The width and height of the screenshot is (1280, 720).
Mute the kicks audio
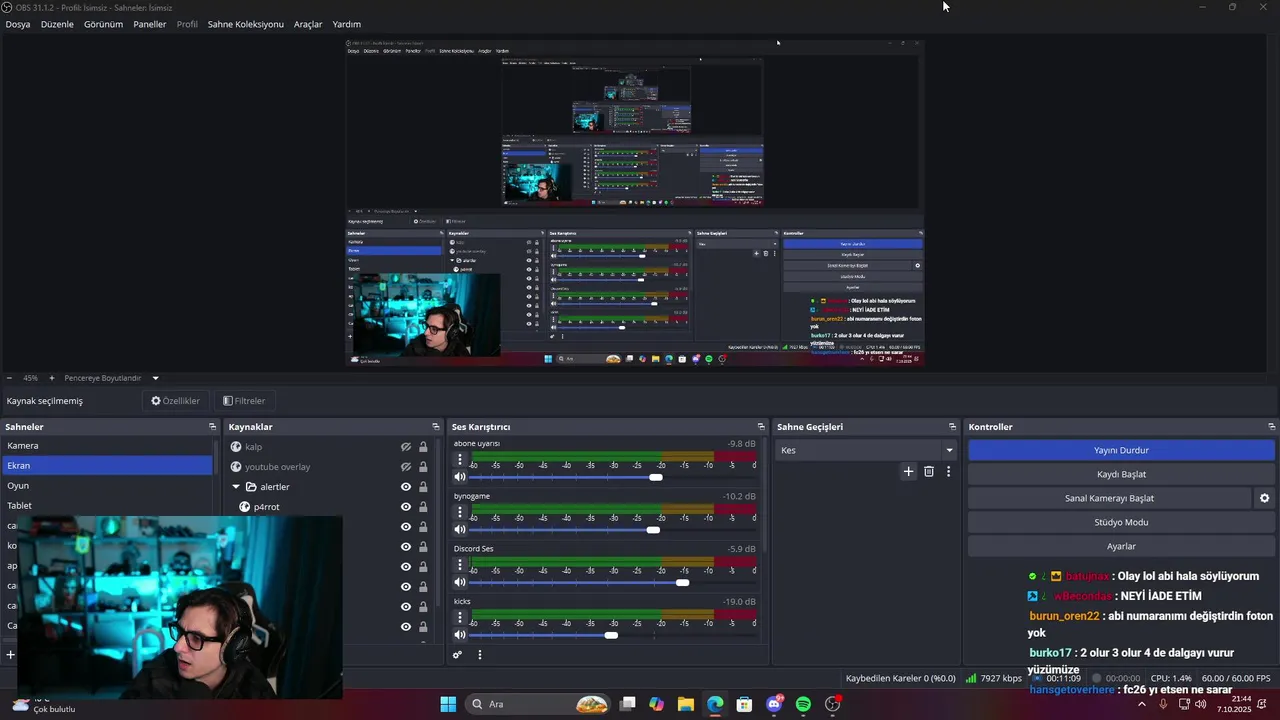pos(460,635)
